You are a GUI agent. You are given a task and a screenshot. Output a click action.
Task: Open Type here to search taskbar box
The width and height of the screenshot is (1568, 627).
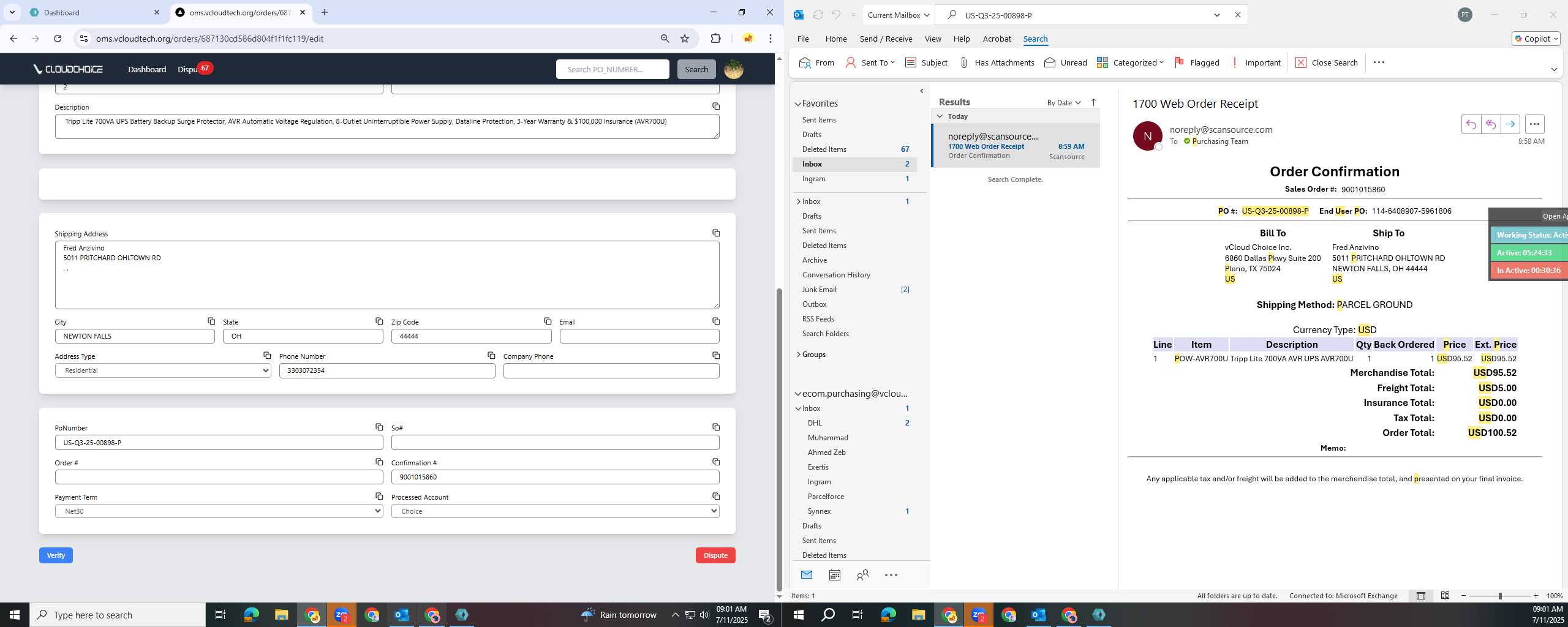118,615
